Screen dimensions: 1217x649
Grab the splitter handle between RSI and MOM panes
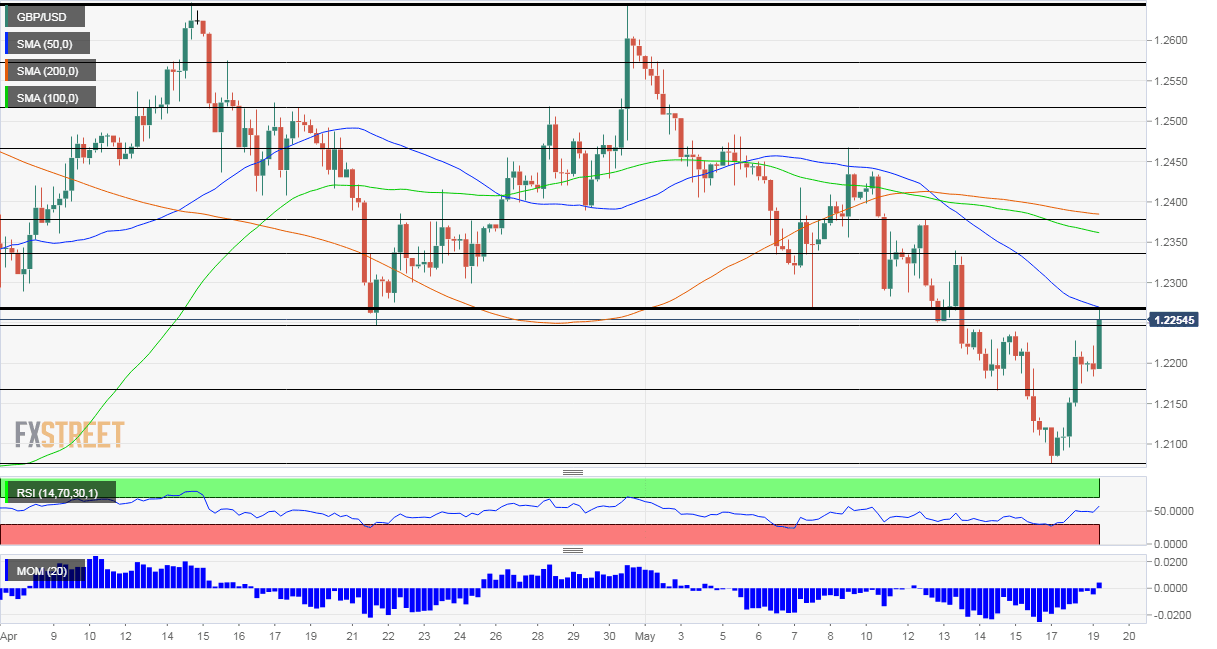(x=573, y=550)
